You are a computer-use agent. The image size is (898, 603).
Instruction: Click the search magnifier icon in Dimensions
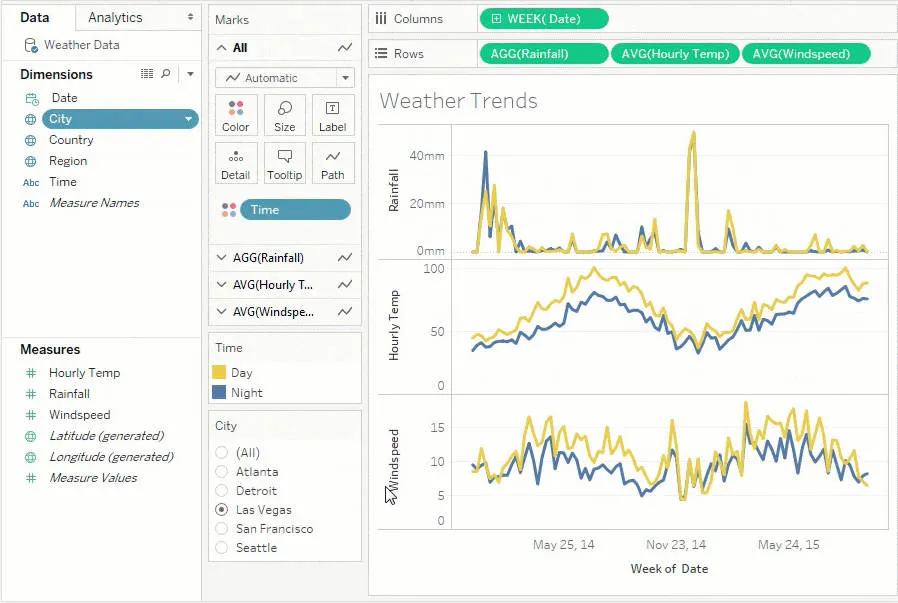coord(166,73)
